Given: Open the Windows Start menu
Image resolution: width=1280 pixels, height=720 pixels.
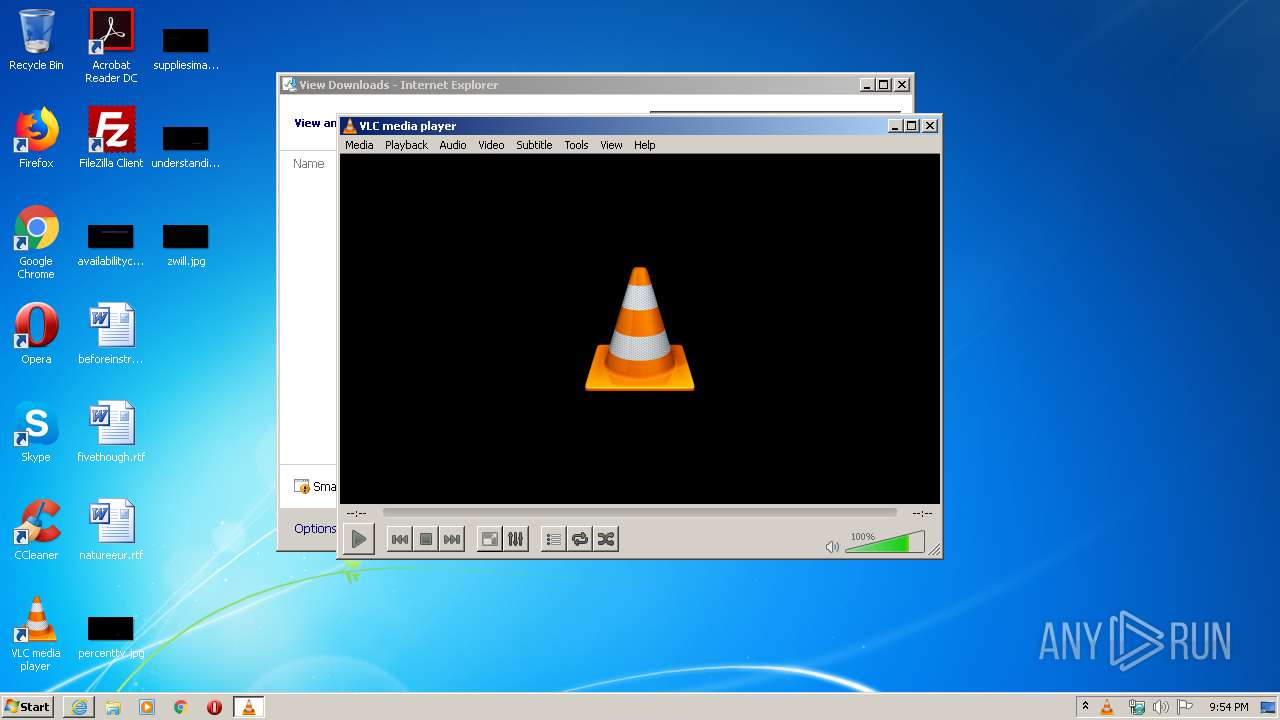Looking at the screenshot, I should click(27, 706).
